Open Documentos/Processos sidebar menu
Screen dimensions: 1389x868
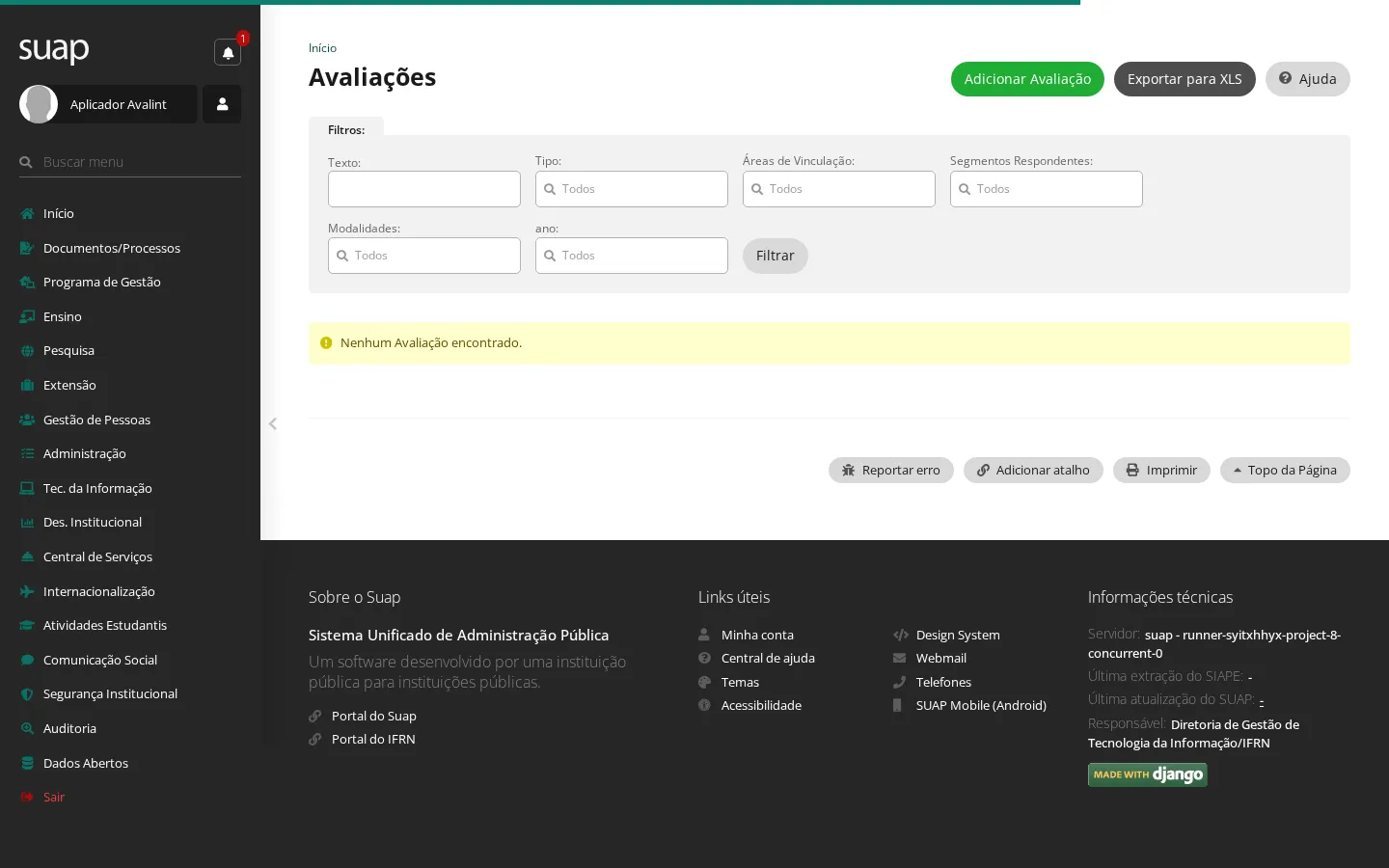coord(130,248)
